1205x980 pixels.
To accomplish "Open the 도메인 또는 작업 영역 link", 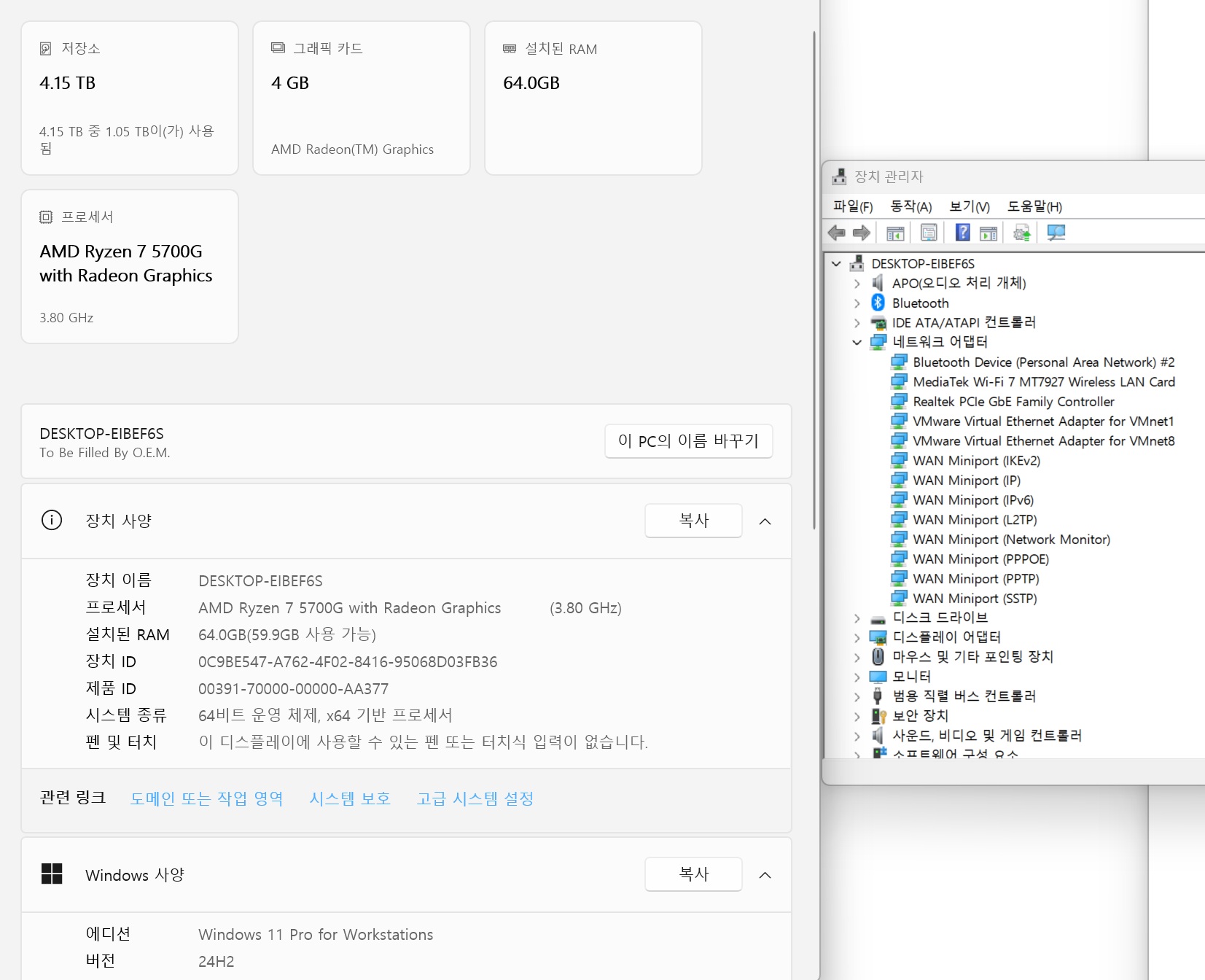I will [x=206, y=798].
